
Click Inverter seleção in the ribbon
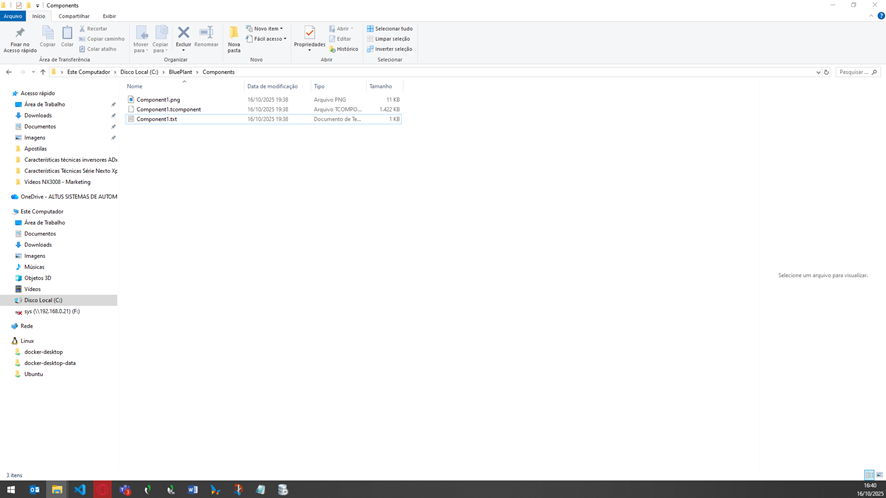click(x=390, y=49)
